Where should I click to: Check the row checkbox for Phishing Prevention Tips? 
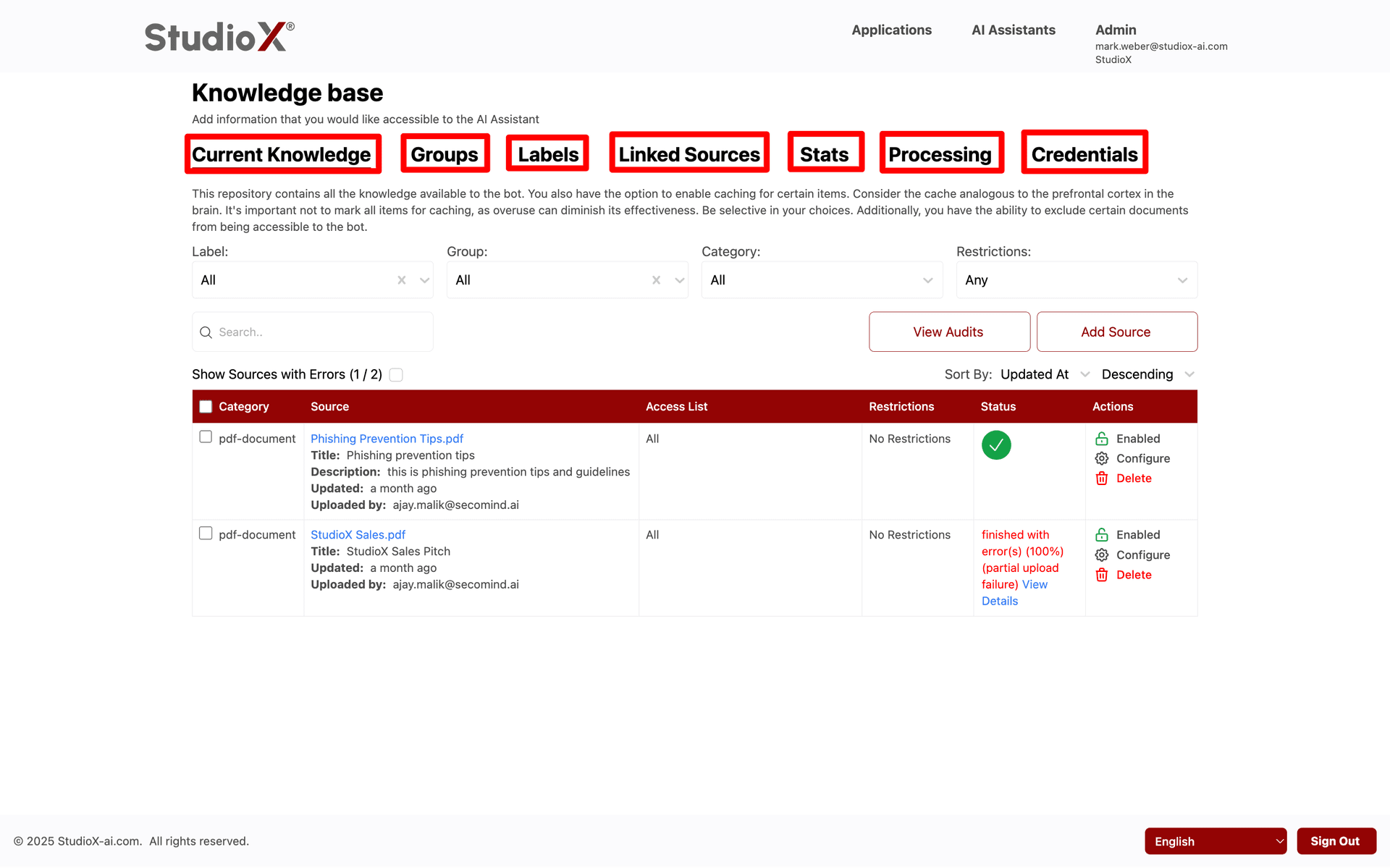click(206, 437)
